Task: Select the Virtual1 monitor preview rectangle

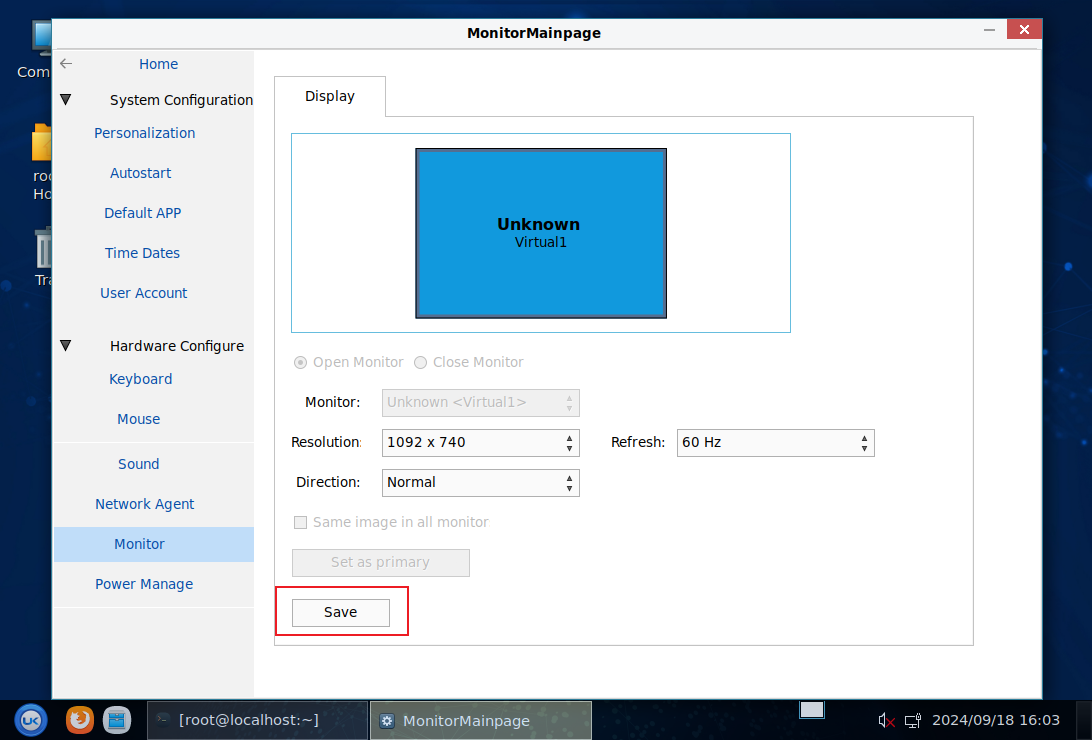Action: 540,233
